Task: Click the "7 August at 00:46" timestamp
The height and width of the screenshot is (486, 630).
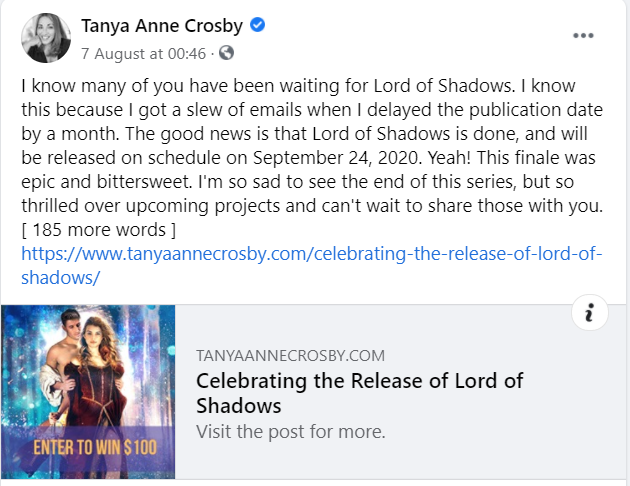Action: click(x=143, y=53)
